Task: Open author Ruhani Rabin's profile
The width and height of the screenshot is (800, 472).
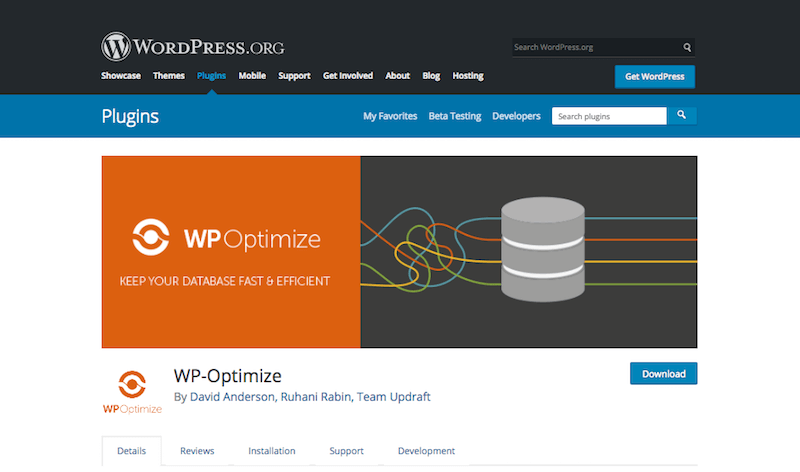Action: (316, 396)
